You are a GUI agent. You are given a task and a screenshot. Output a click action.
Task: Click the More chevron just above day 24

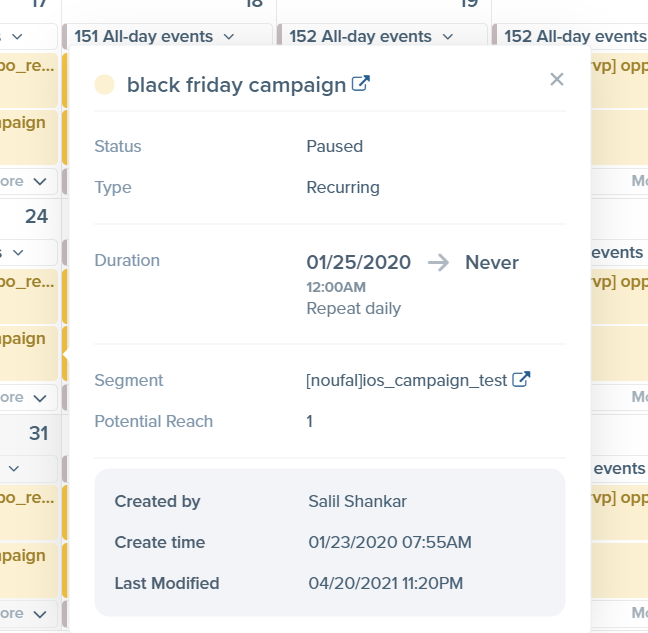(x=39, y=182)
